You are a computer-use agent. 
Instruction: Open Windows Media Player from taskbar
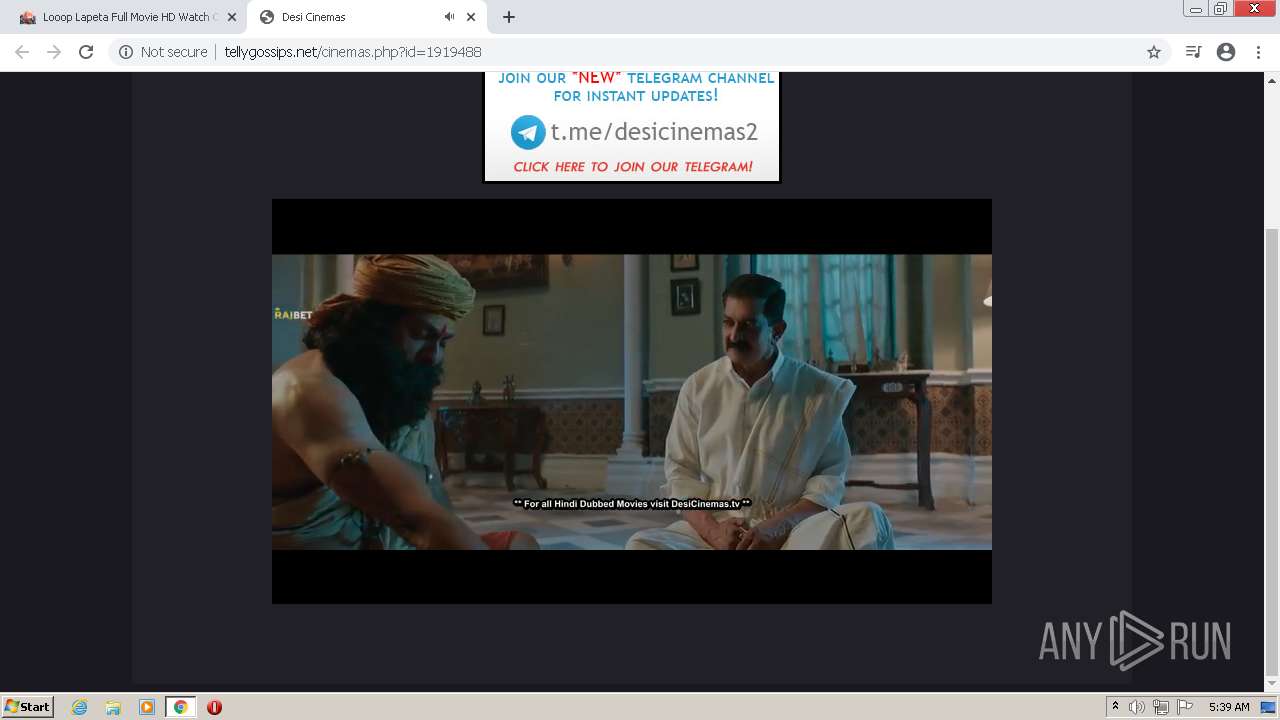click(147, 707)
